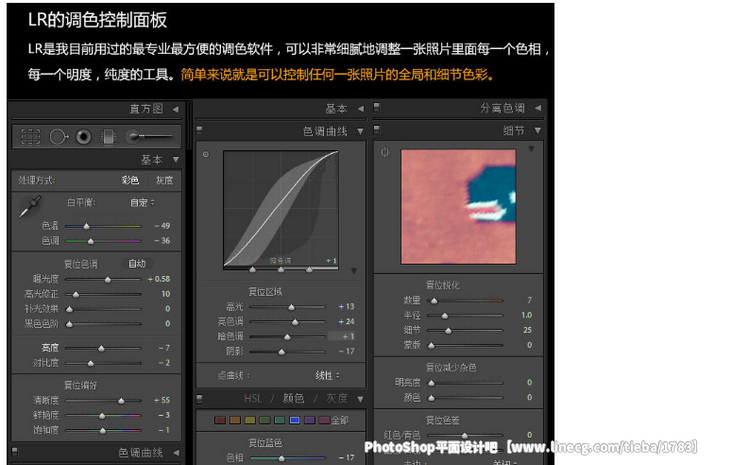Switch to the 灰度 tab in HSL panel
This screenshot has width=750, height=465.
point(337,399)
